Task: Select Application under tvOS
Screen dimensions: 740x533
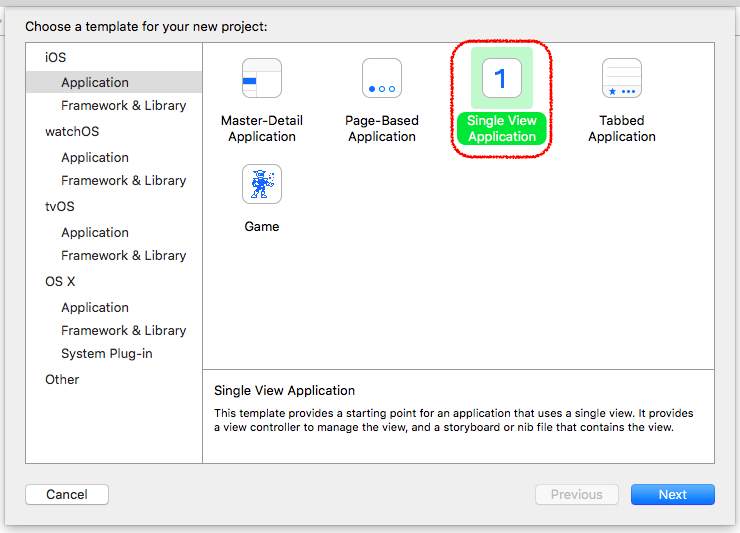Action: click(95, 232)
